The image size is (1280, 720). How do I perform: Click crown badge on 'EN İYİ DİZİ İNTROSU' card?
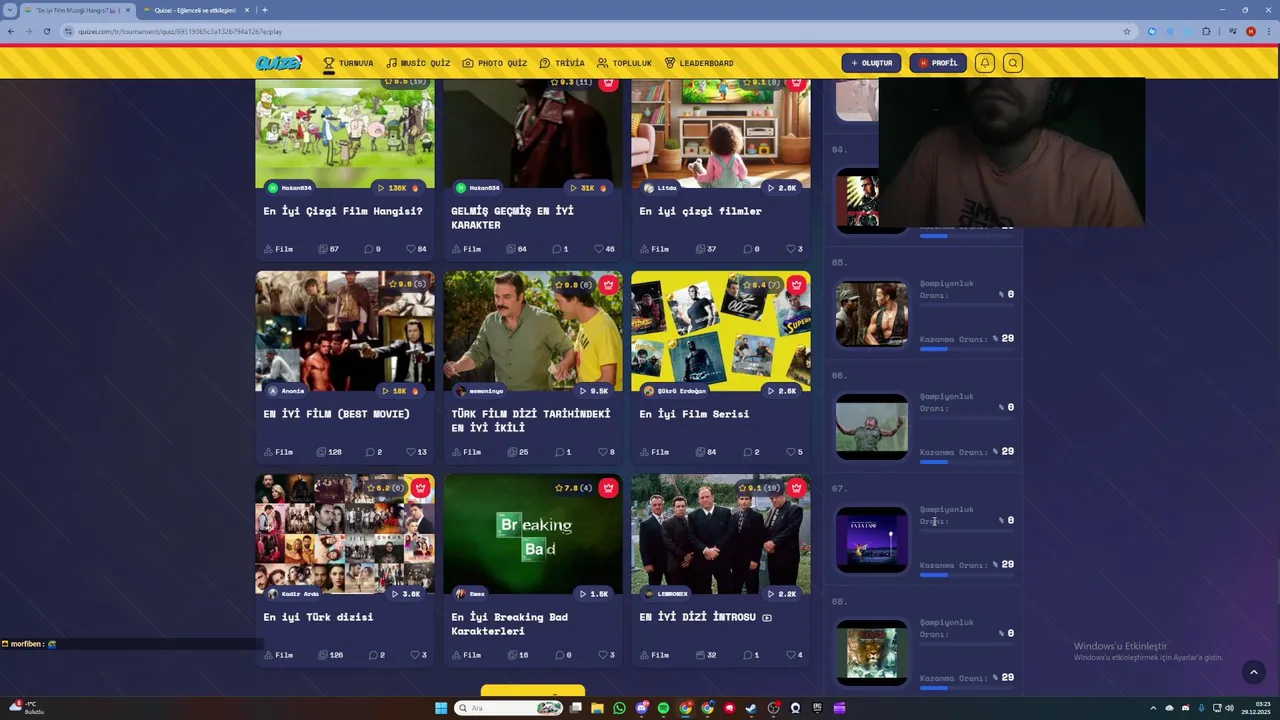coord(796,488)
